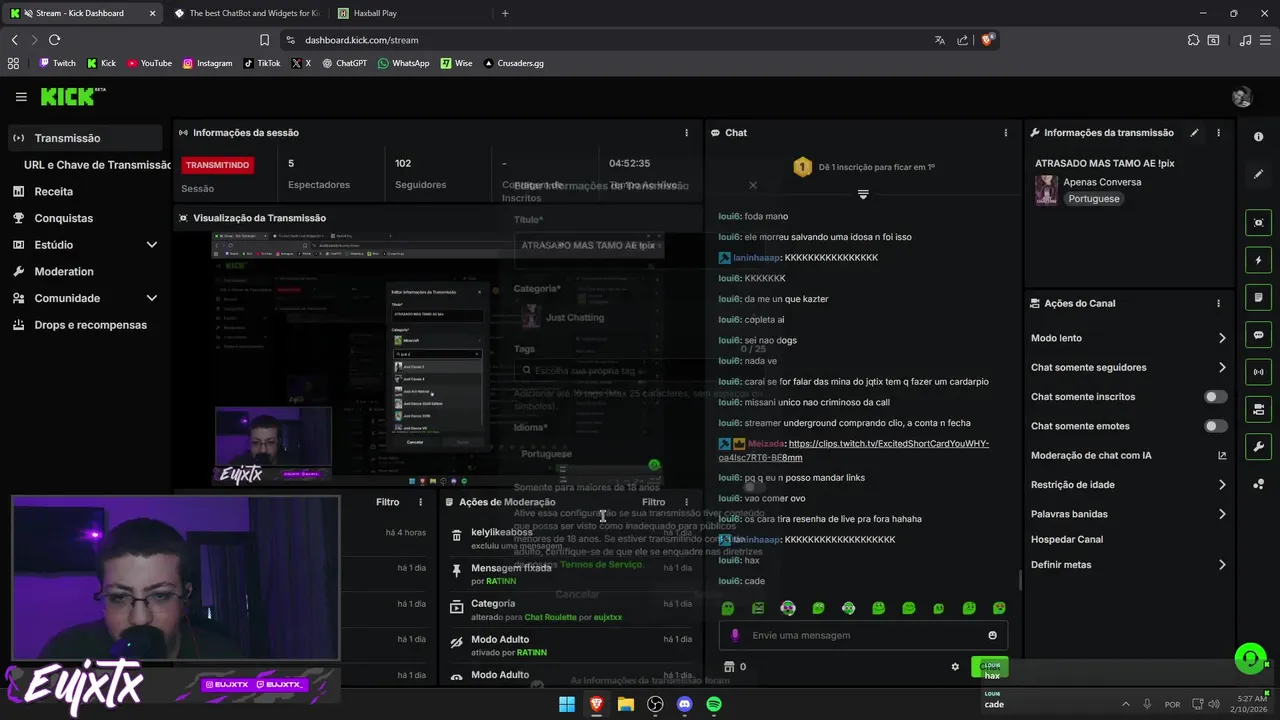Expand Palavras banidas options
This screenshot has width=1280, height=720.
point(1222,514)
